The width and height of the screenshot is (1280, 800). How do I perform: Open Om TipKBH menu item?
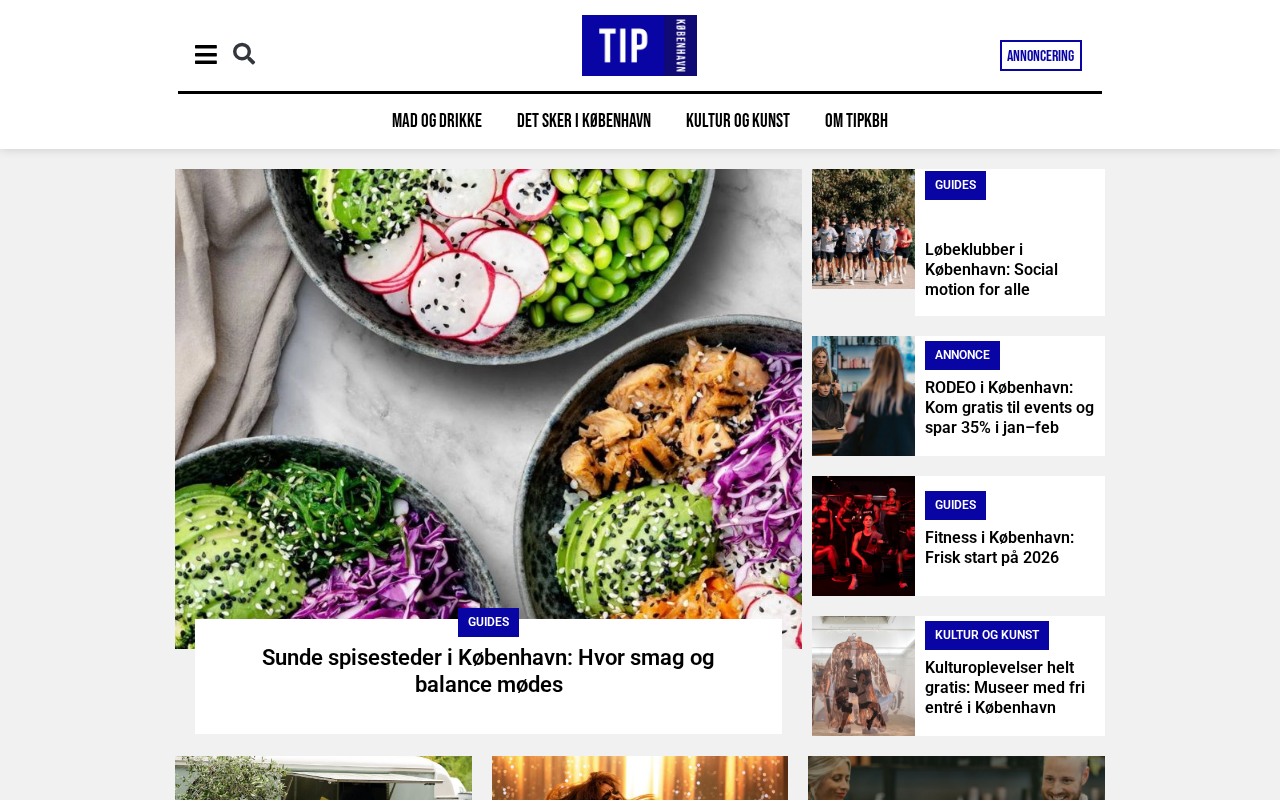856,121
